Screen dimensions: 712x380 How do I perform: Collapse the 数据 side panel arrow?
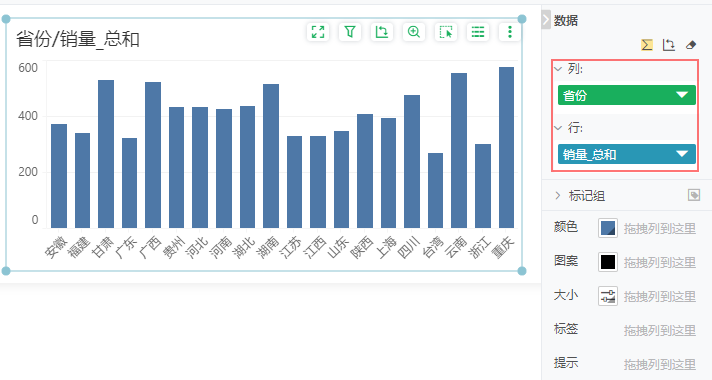tap(546, 20)
